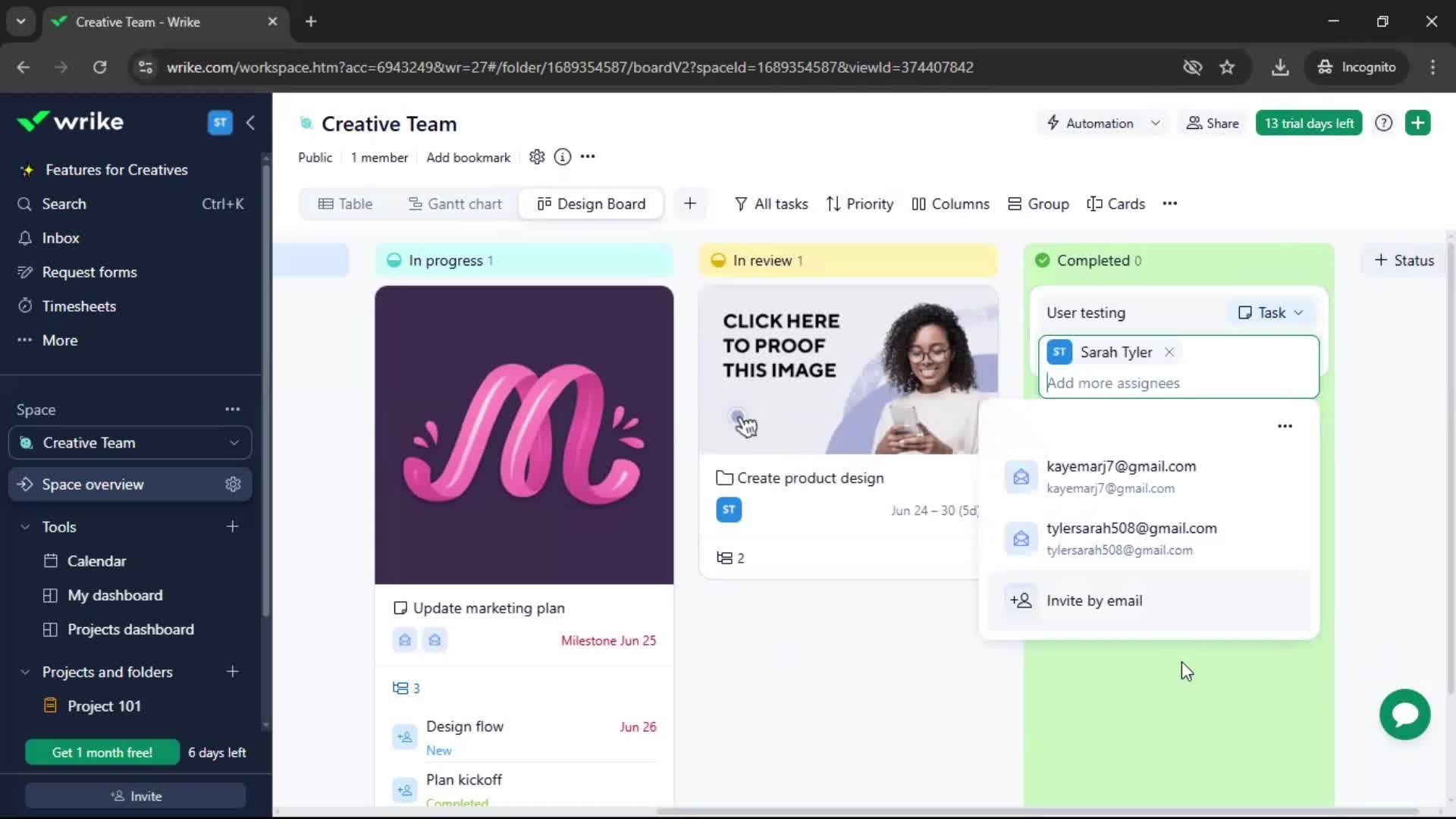The height and width of the screenshot is (819, 1456).
Task: Add a new Status column
Action: click(x=1404, y=260)
